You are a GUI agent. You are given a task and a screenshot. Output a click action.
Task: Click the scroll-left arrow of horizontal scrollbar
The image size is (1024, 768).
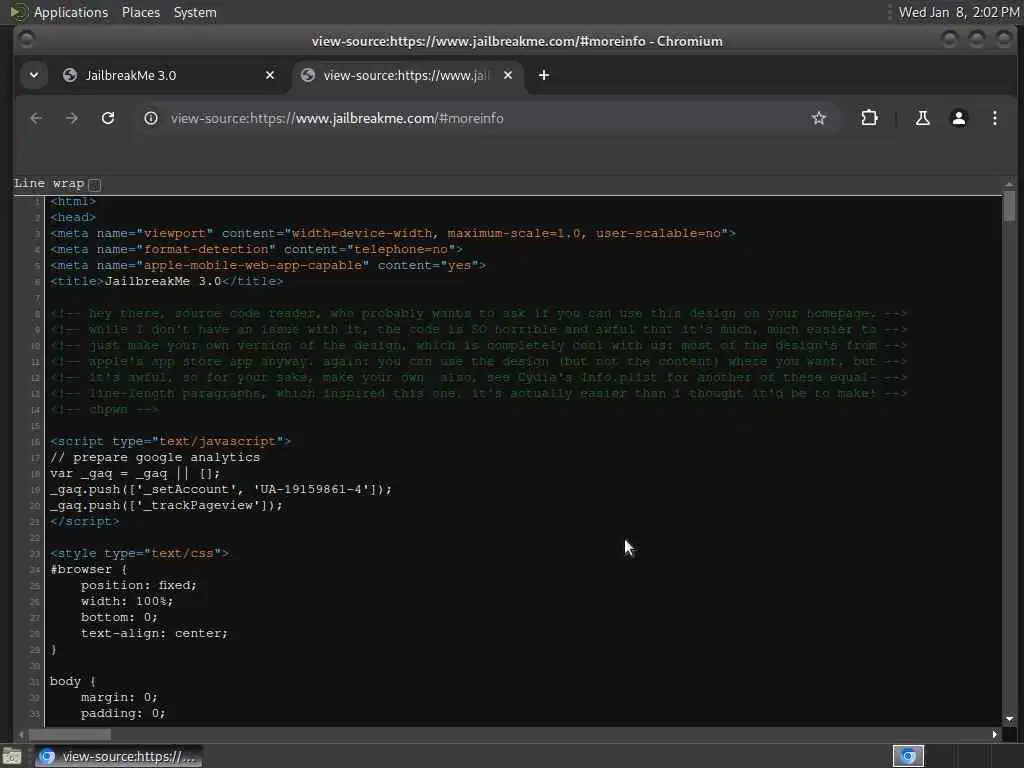(21, 735)
